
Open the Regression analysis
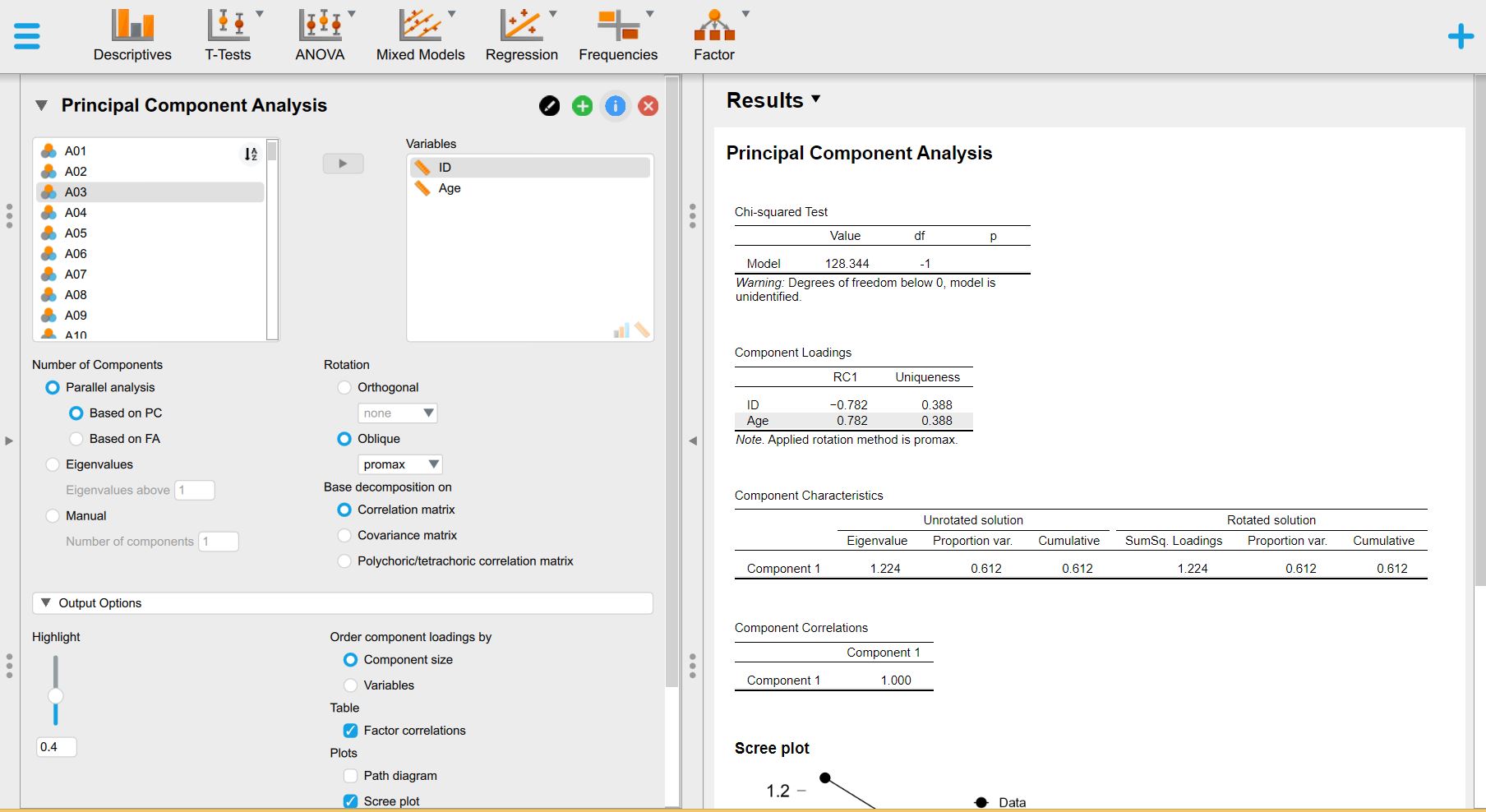coord(521,27)
